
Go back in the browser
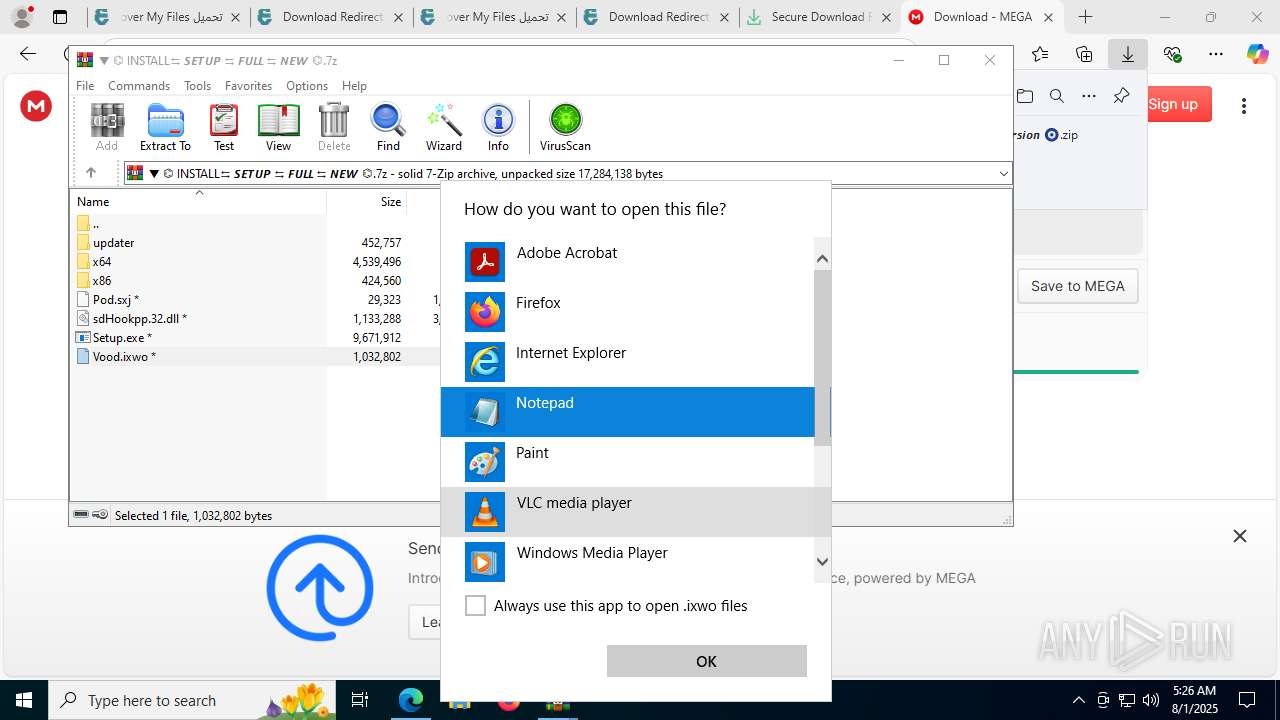[x=27, y=54]
